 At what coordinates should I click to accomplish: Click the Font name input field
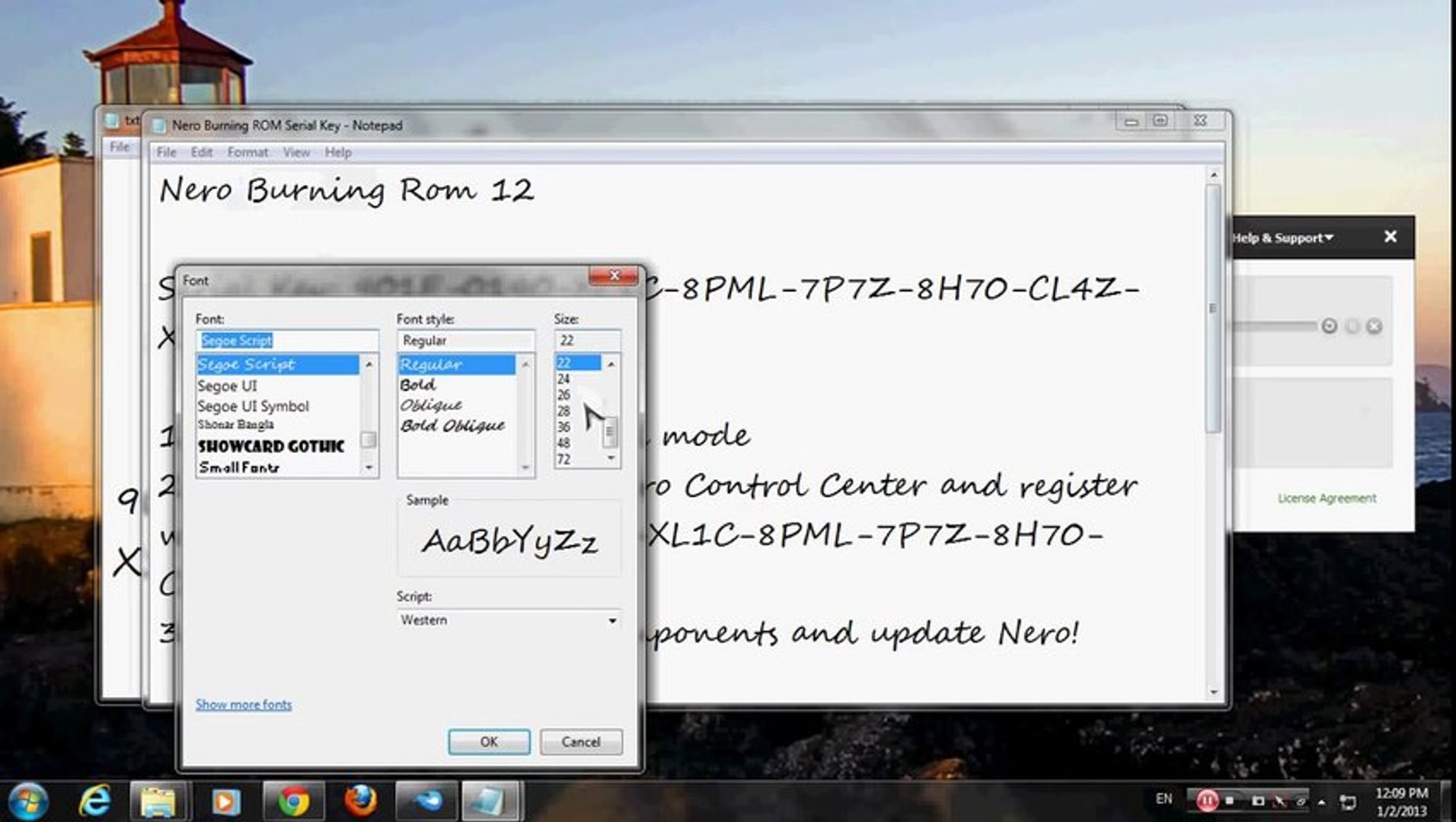pyautogui.click(x=287, y=340)
